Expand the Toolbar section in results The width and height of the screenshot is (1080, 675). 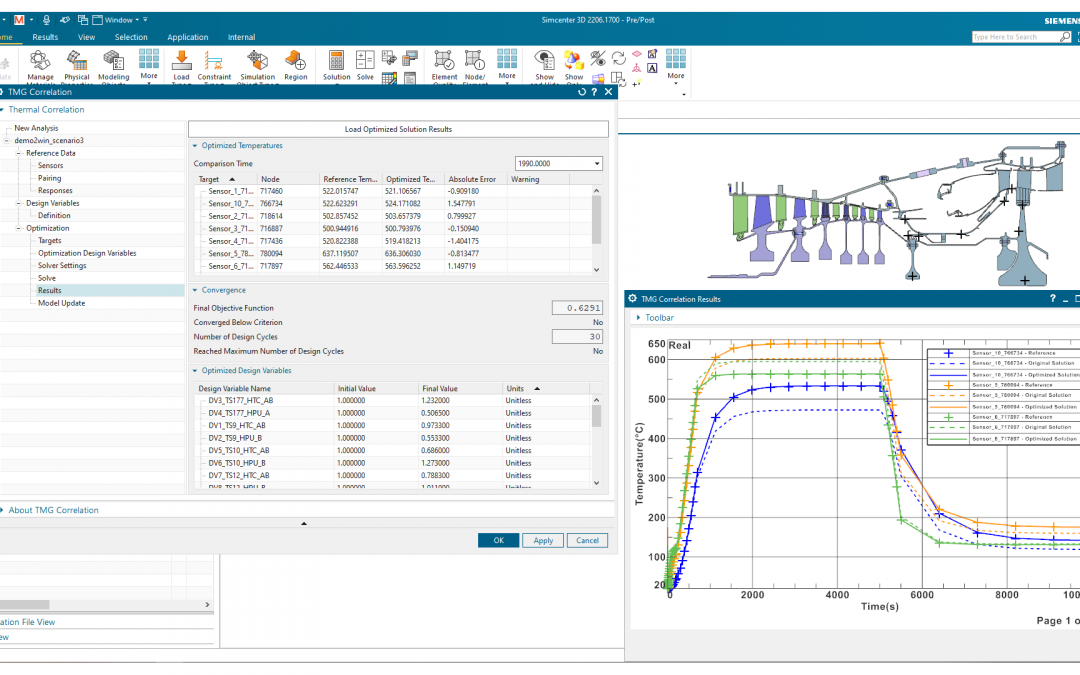coord(638,318)
